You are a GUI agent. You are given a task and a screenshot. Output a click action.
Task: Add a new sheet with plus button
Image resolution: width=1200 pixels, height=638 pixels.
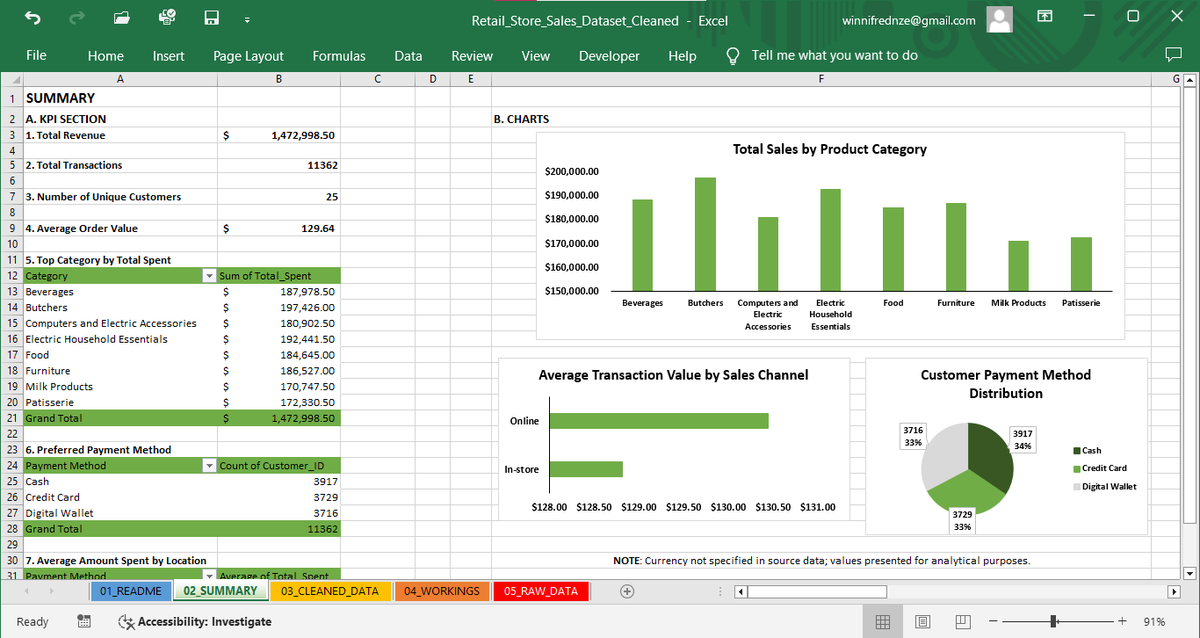[x=627, y=591]
